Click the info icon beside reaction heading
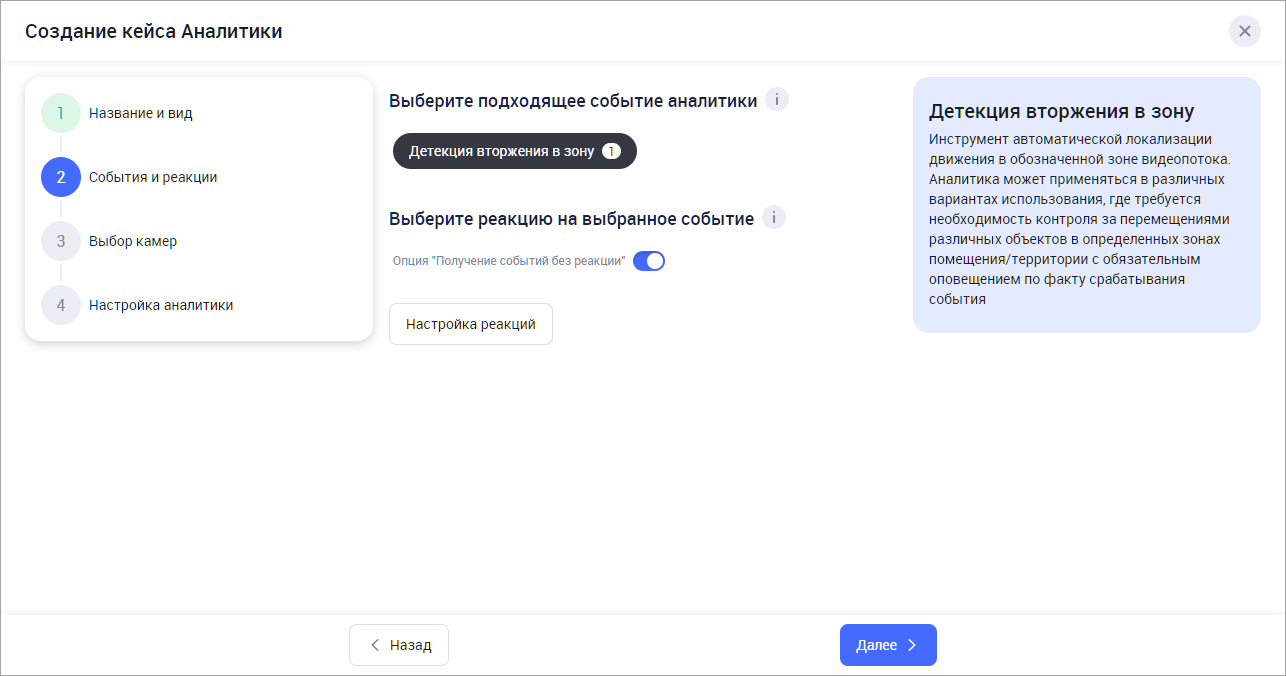Viewport: 1286px width, 676px height. coord(774,218)
